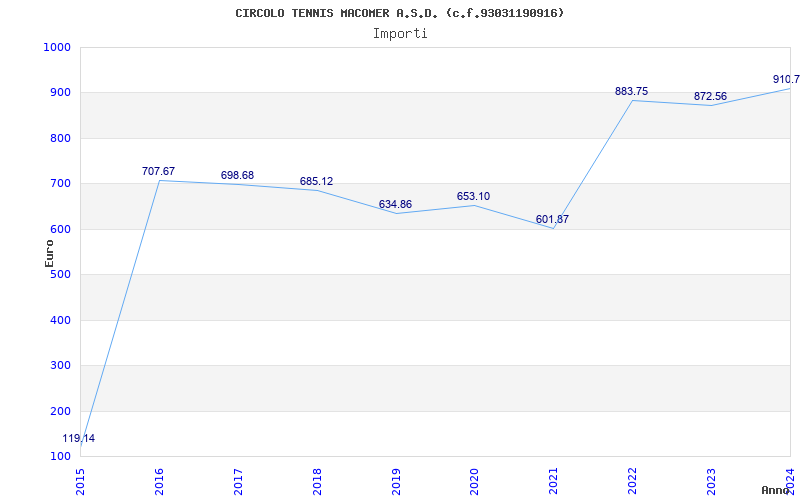Click the Anno x-axis title
800x500 pixels.
pyautogui.click(x=776, y=490)
